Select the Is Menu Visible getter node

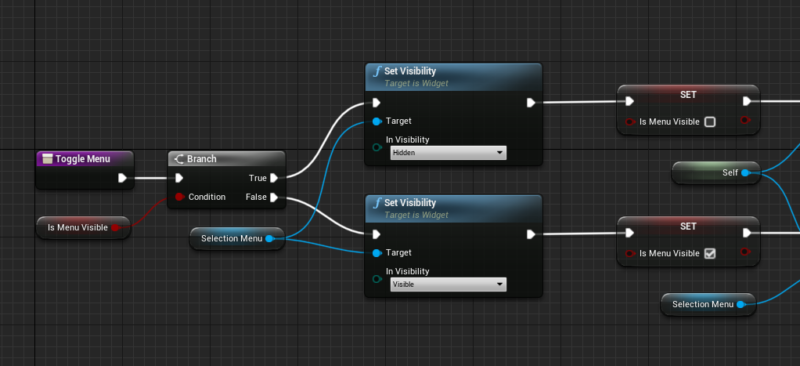(83, 228)
